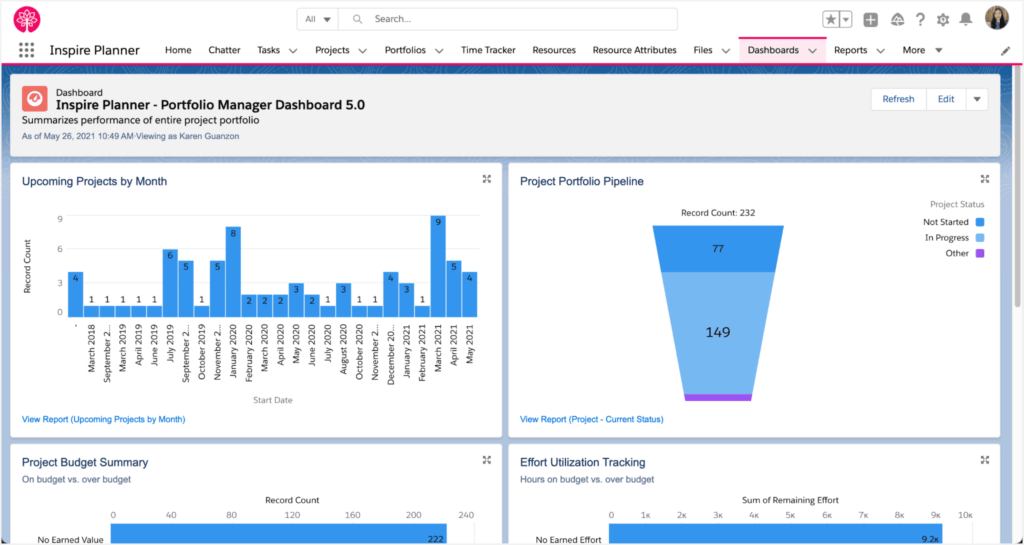
Task: Expand the Upcoming Projects by Month chart
Action: pos(487,179)
